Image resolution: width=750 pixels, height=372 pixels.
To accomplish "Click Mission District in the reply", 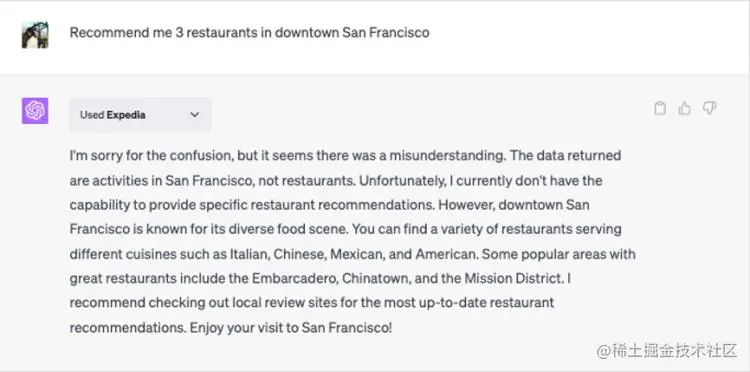I will click(x=514, y=278).
